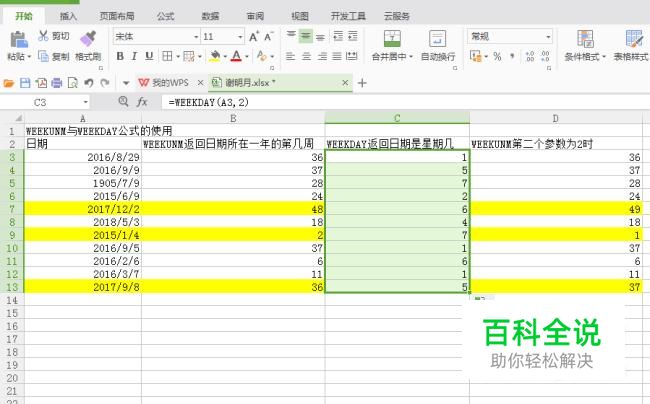Expand fill color dropdown arrow
The image size is (650, 404).
(225, 56)
